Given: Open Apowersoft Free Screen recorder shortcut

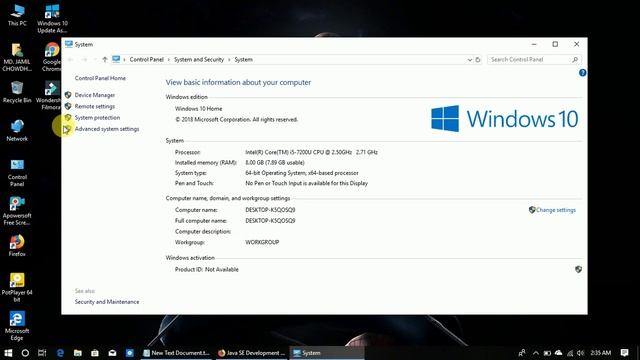Looking at the screenshot, I should click(x=17, y=211).
